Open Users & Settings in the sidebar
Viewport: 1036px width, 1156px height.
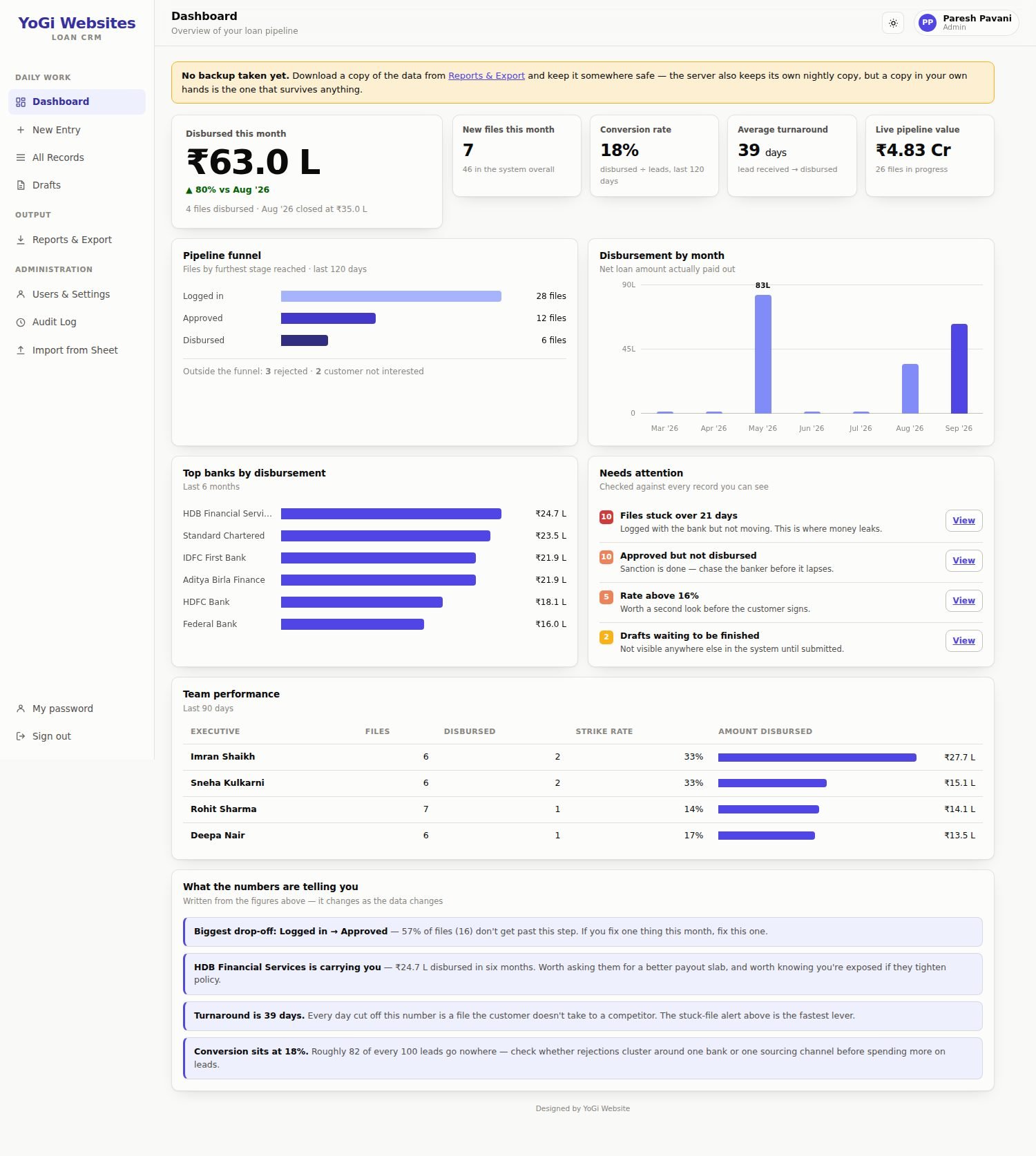point(77,294)
